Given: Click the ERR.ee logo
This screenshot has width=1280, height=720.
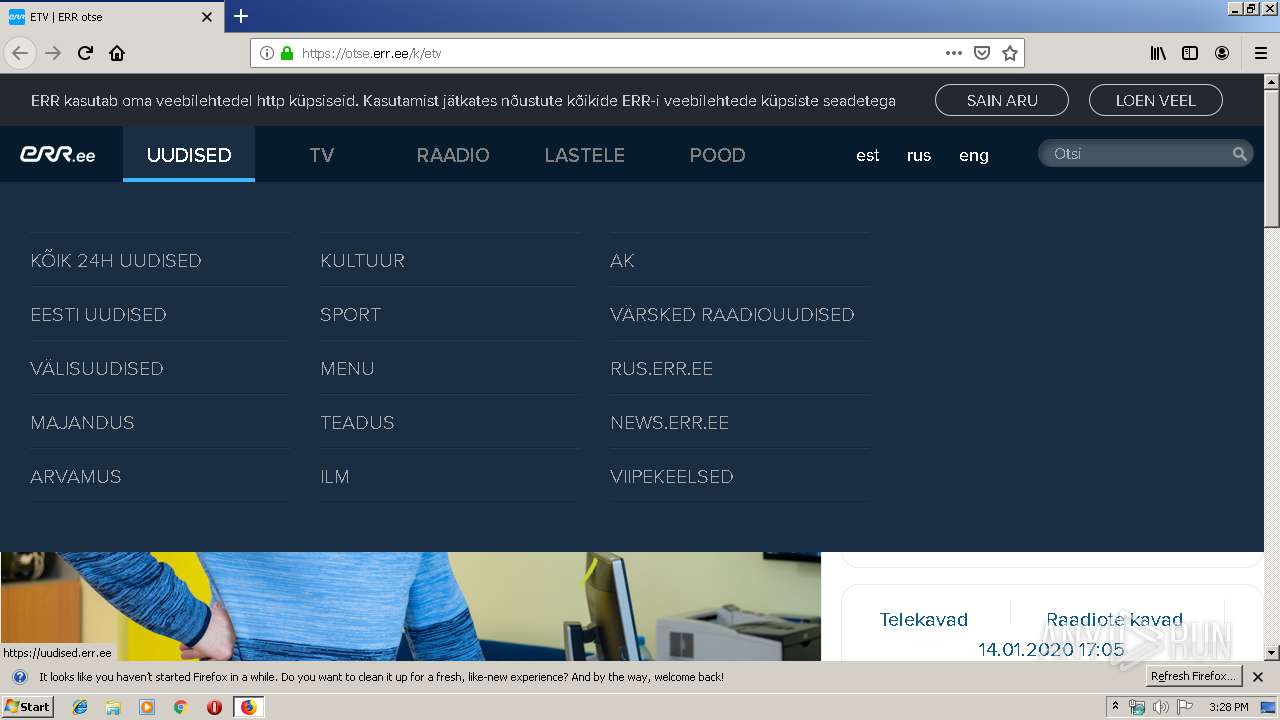Looking at the screenshot, I should coord(58,154).
